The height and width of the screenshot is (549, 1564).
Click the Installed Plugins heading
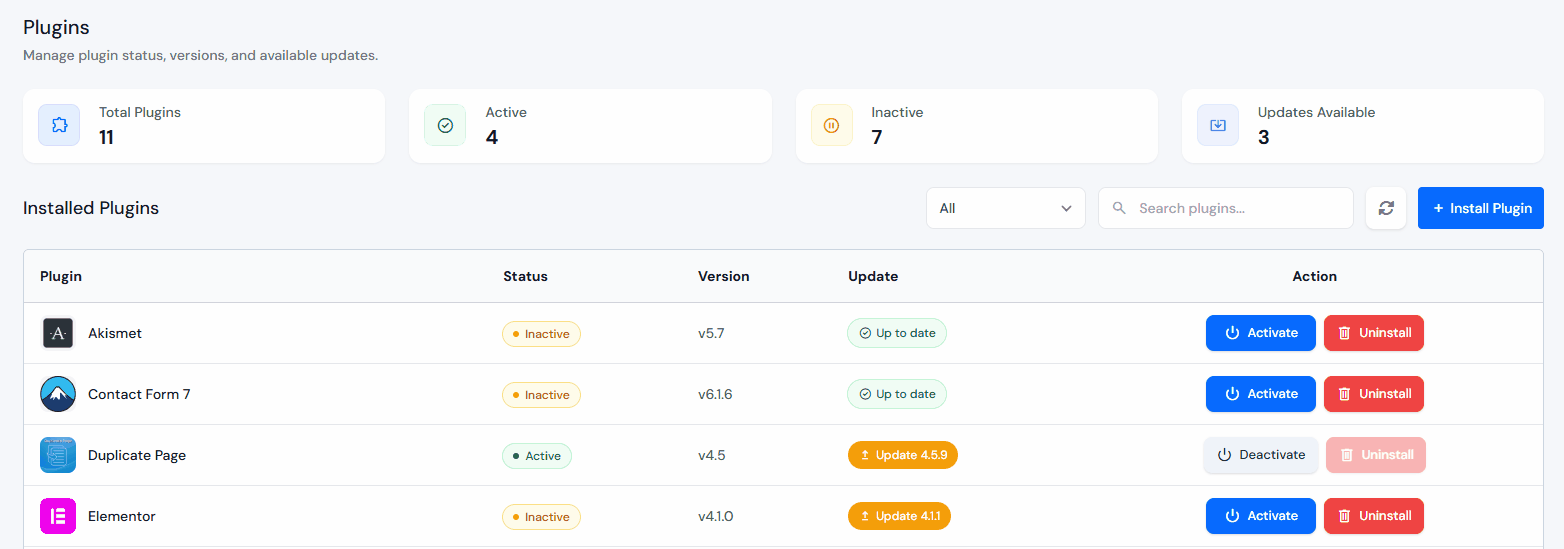pyautogui.click(x=91, y=208)
